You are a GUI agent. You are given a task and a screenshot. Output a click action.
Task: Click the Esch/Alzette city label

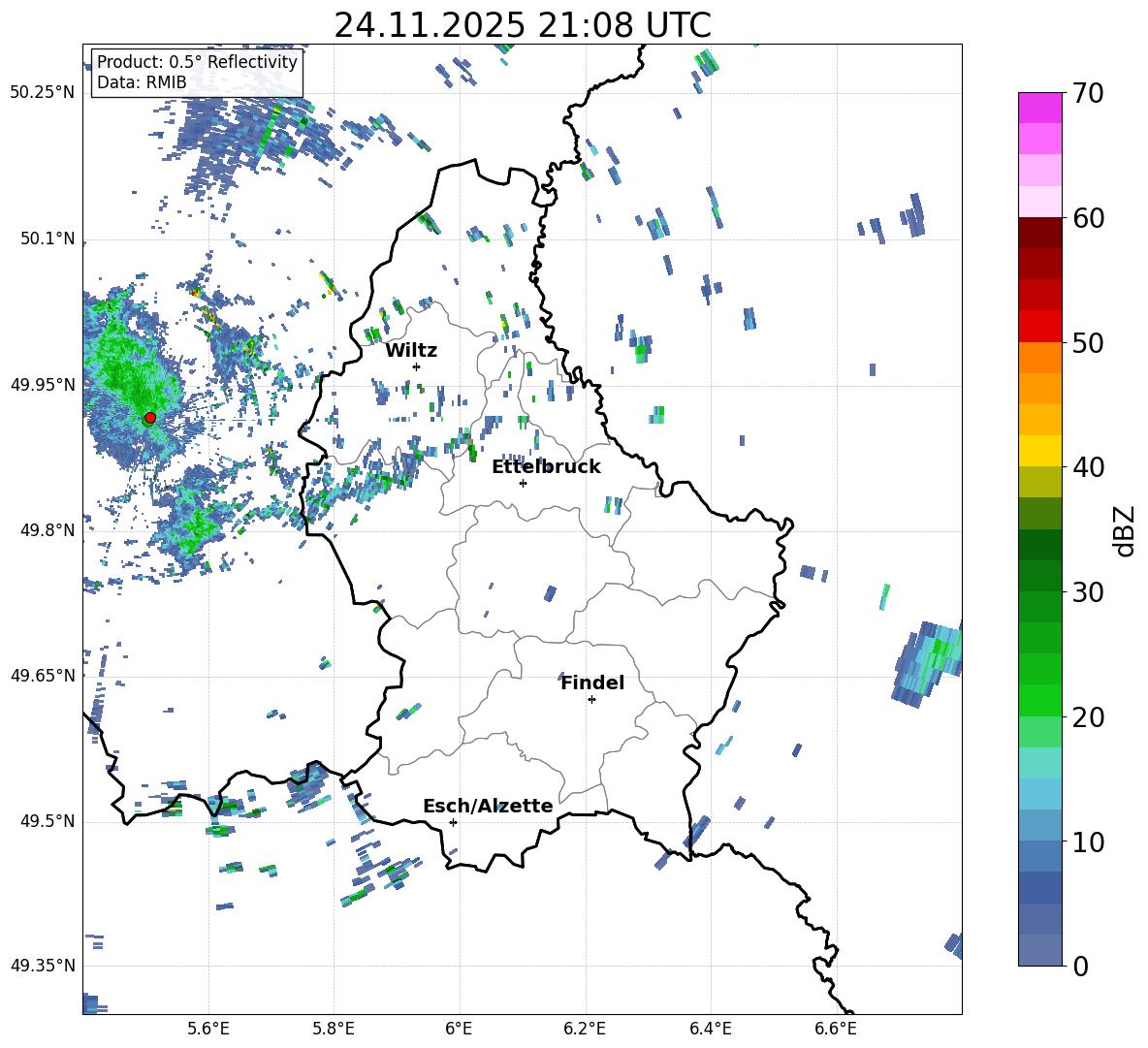tap(489, 806)
